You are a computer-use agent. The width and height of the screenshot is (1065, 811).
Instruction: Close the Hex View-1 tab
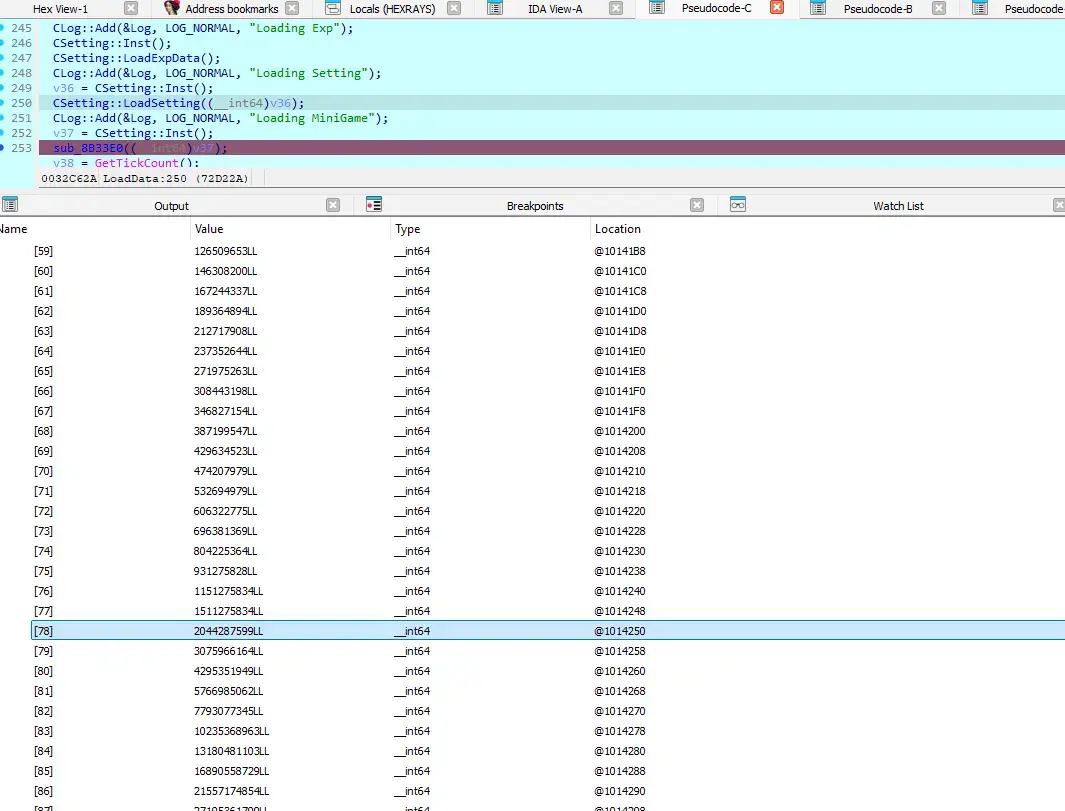point(131,8)
